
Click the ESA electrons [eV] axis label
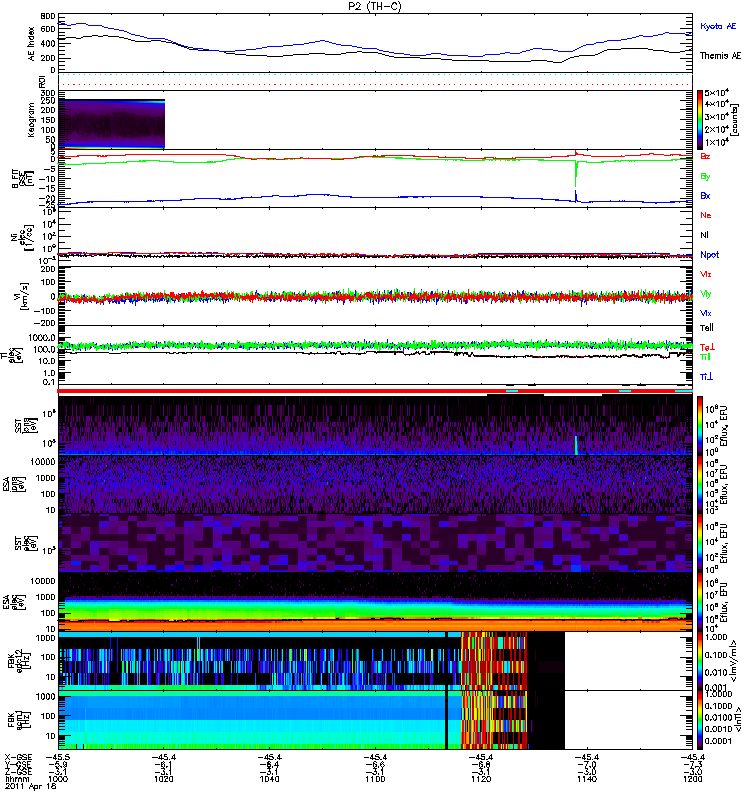15,602
